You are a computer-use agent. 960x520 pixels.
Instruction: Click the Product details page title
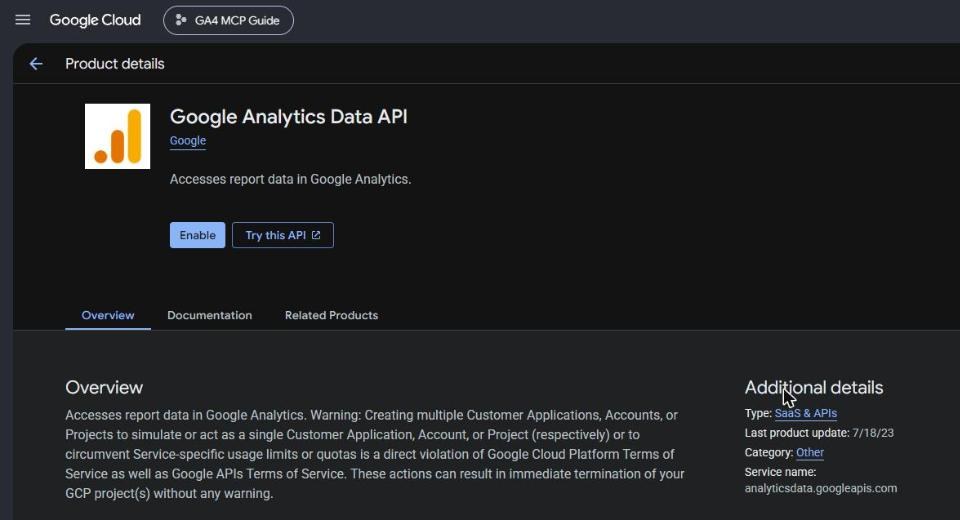pos(114,64)
